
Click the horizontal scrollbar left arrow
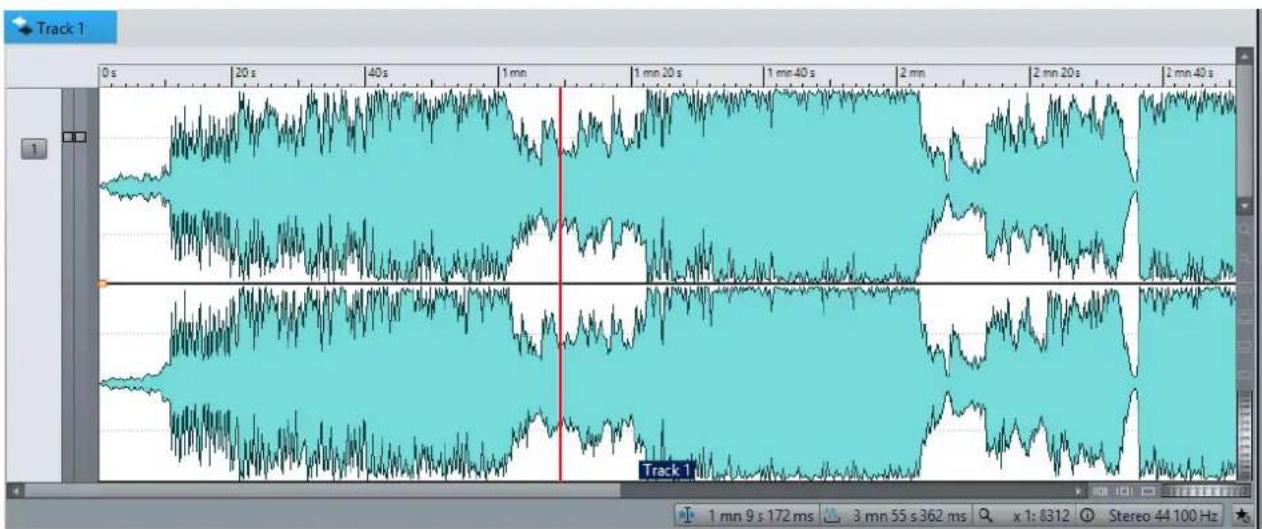tap(13, 491)
